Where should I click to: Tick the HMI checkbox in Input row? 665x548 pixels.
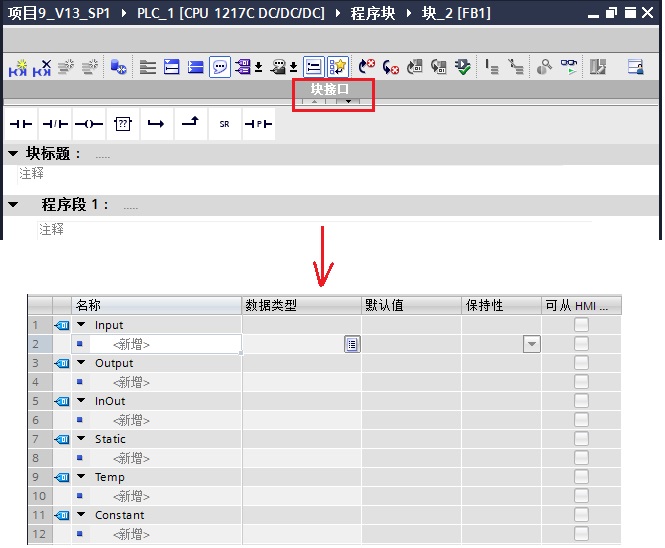click(x=581, y=325)
